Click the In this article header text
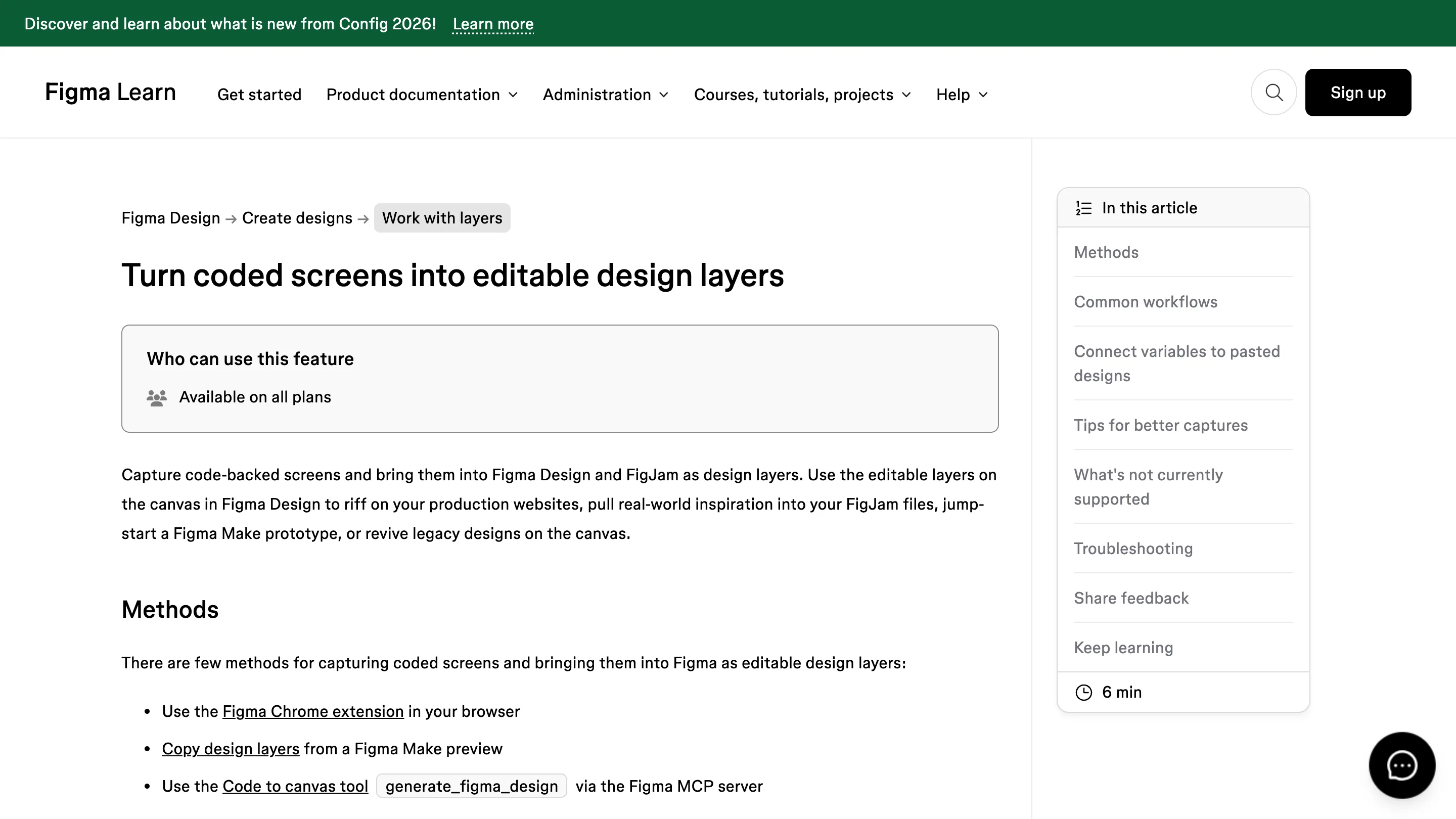Viewport: 1456px width, 819px height. pos(1150,208)
